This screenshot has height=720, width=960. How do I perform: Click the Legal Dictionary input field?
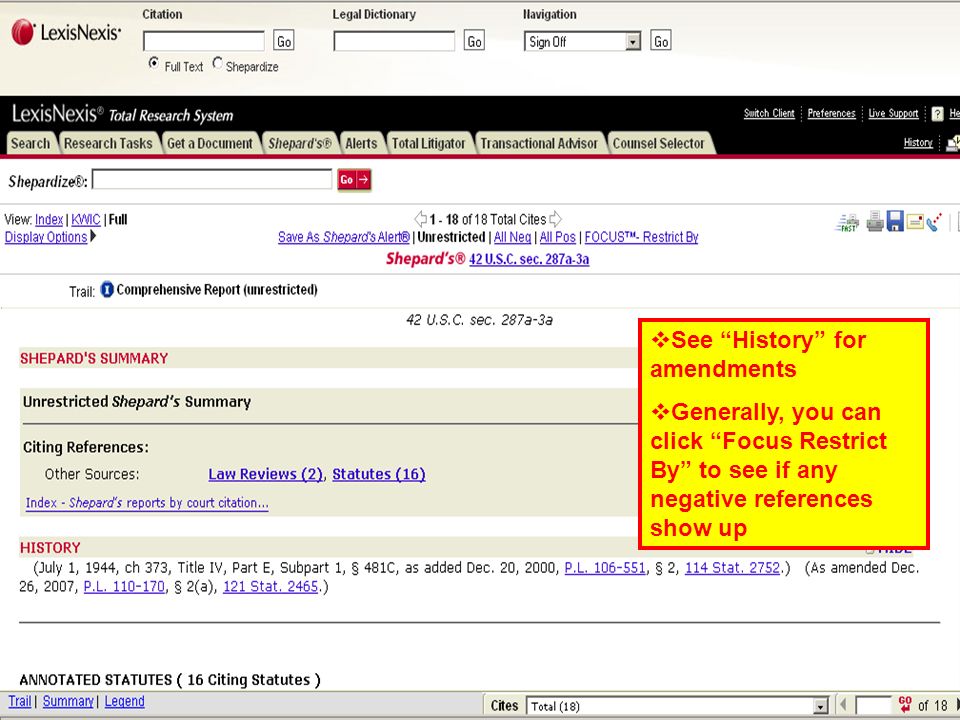coord(394,41)
